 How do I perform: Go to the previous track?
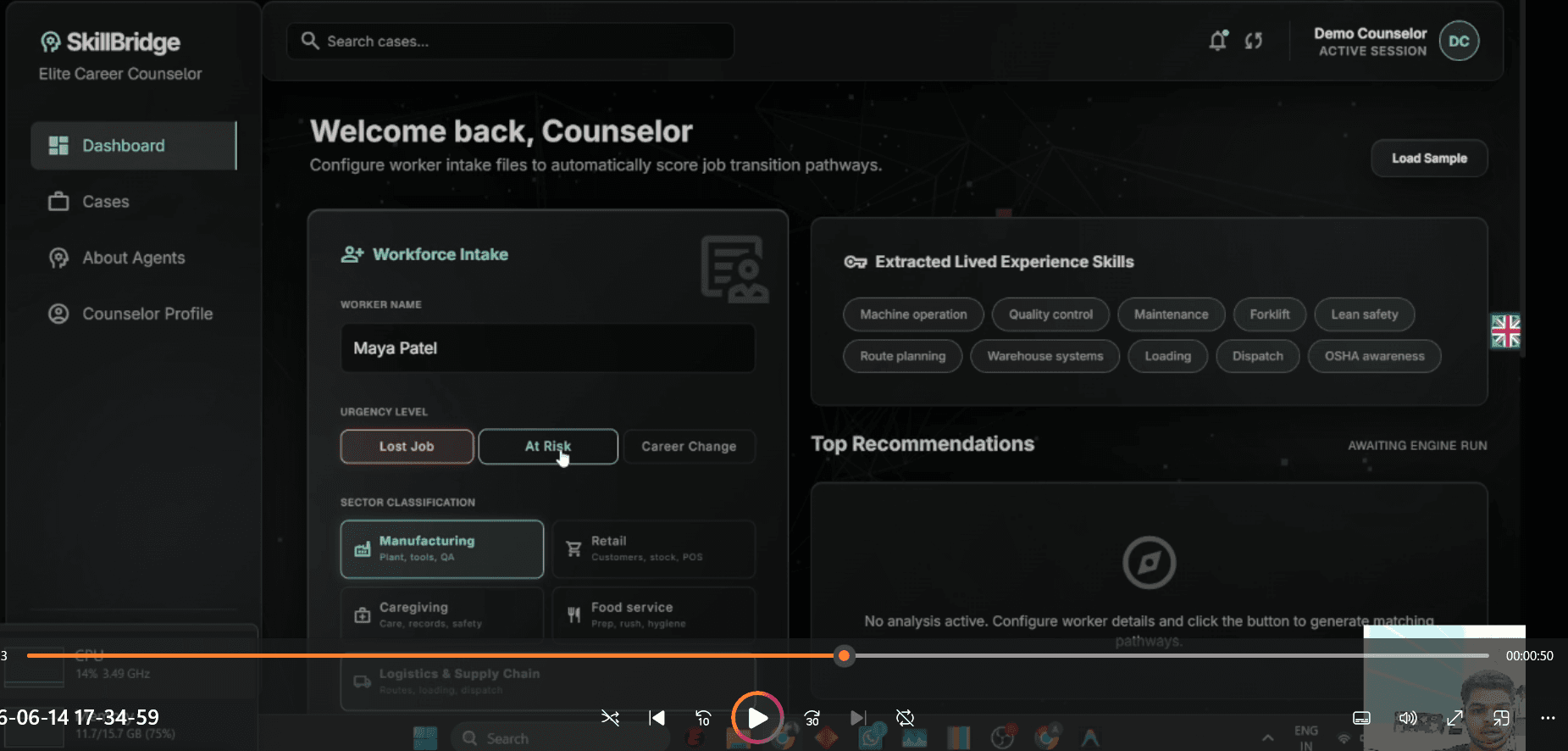[x=657, y=718]
